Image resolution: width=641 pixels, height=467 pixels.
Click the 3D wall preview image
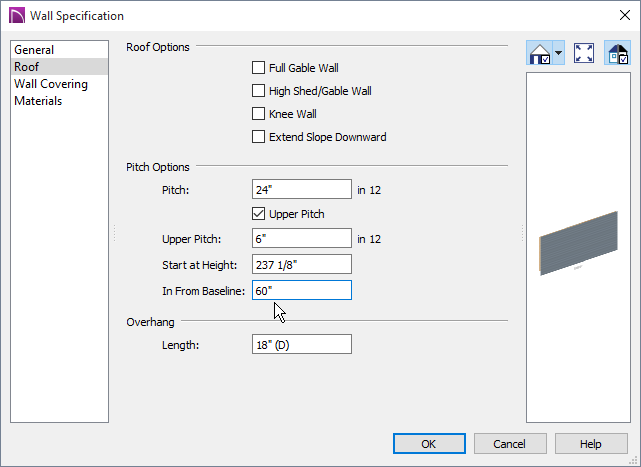(578, 243)
